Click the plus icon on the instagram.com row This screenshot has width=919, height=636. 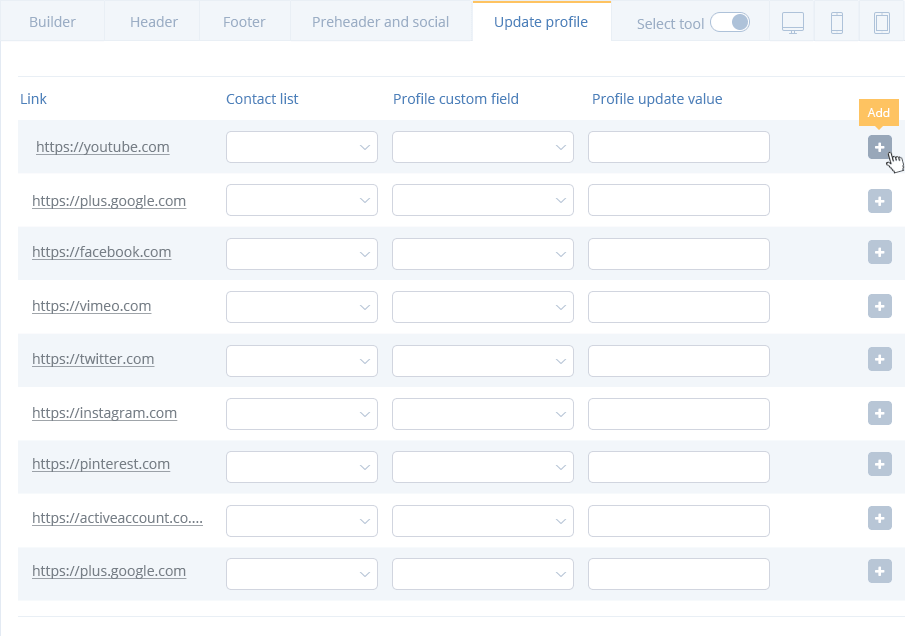pos(879,413)
